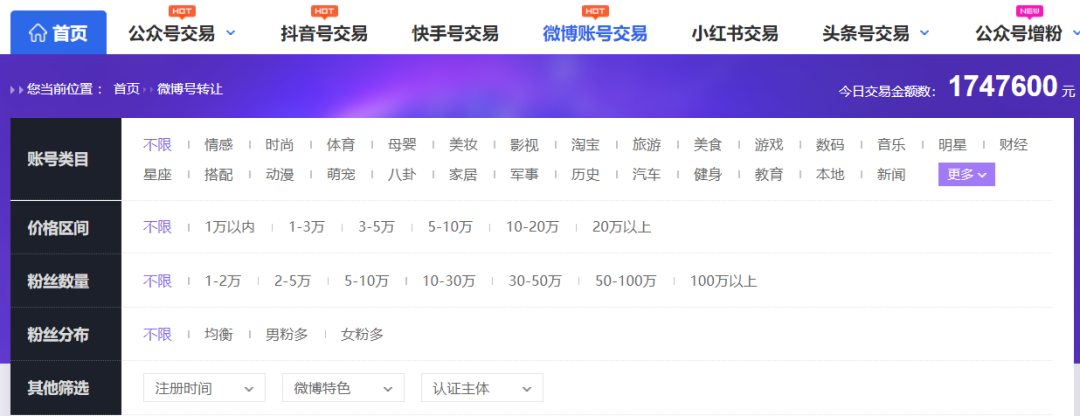The height and width of the screenshot is (416, 1080).
Task: Filter by 游戏 account category
Action: 769,145
